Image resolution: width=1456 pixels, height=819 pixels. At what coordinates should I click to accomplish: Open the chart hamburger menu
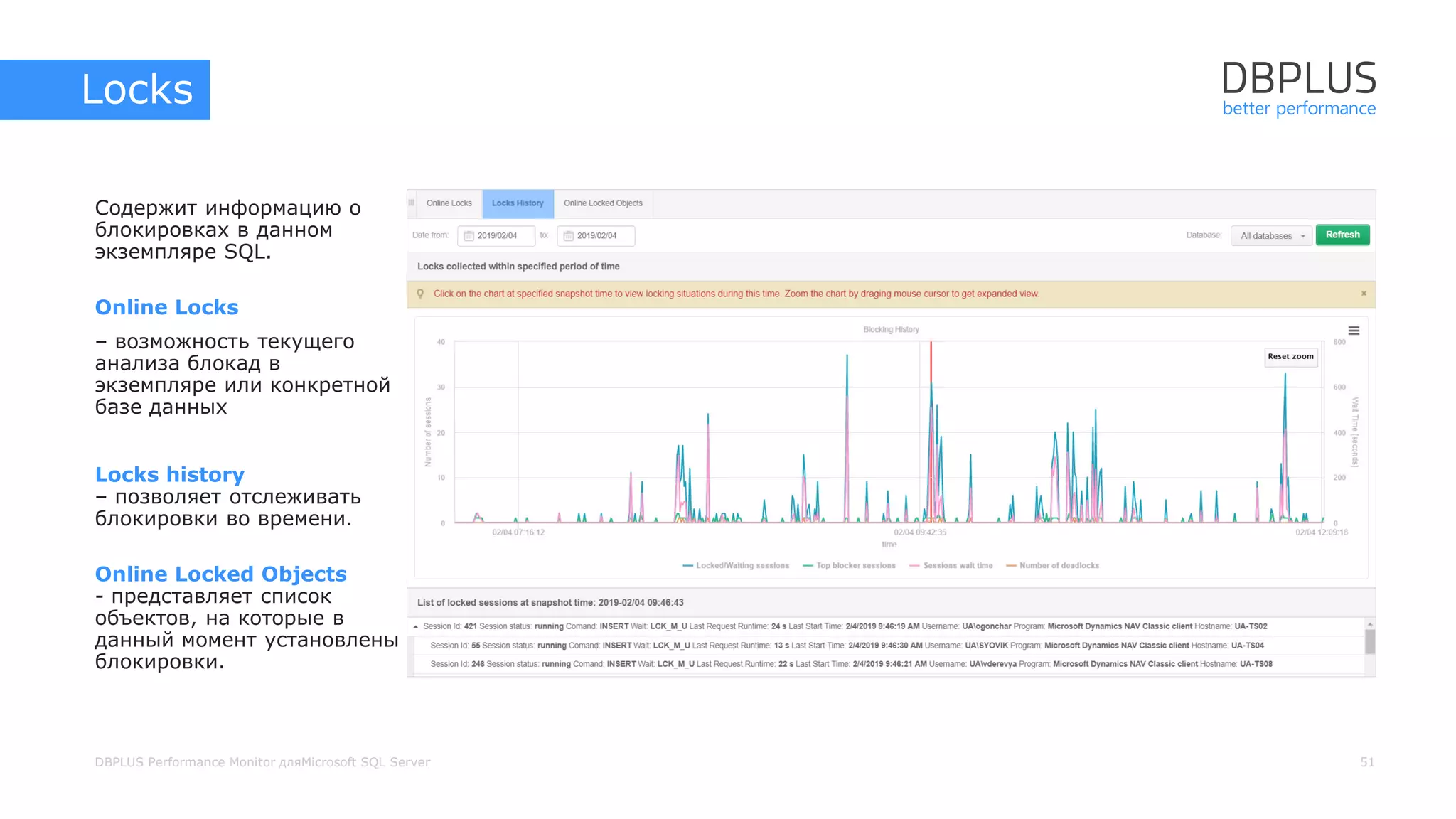click(1354, 331)
